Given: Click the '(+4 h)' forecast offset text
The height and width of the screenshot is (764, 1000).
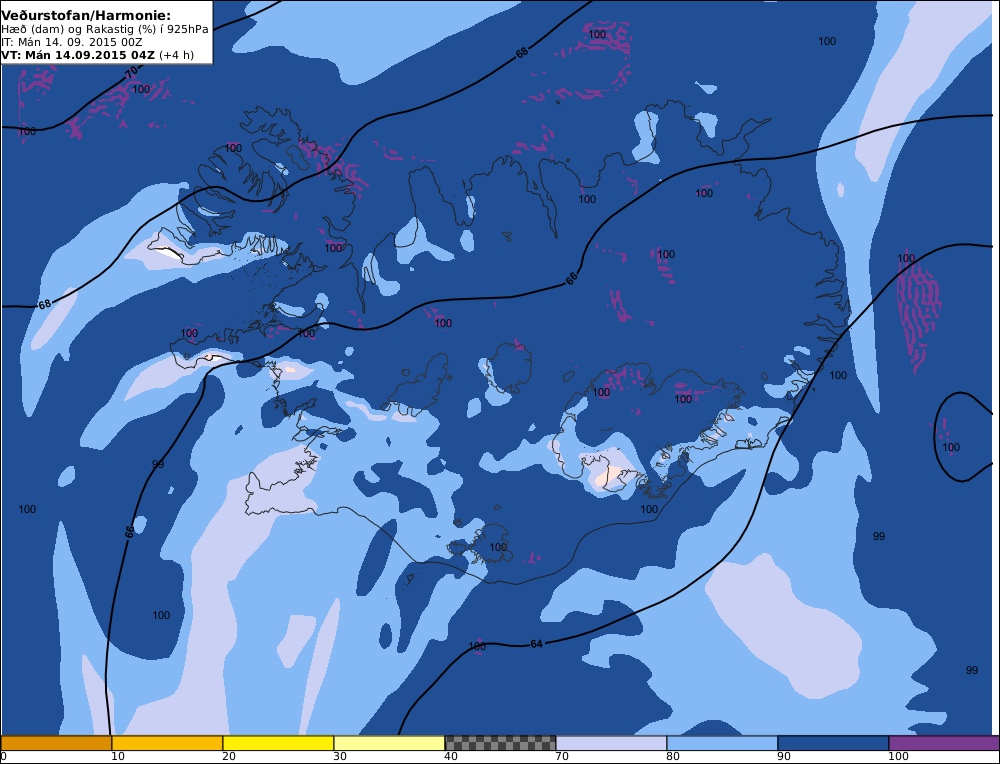Looking at the screenshot, I should click(177, 55).
